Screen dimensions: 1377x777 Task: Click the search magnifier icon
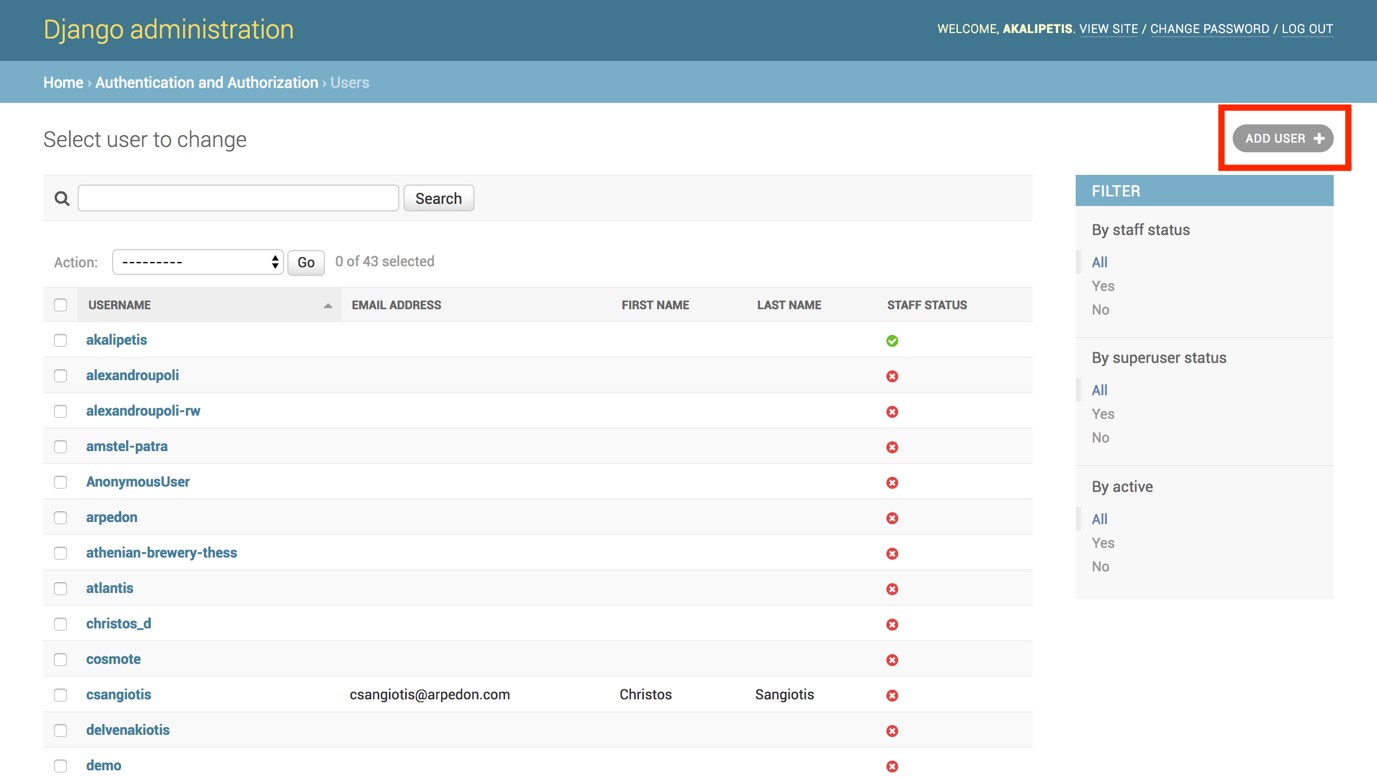[62, 198]
